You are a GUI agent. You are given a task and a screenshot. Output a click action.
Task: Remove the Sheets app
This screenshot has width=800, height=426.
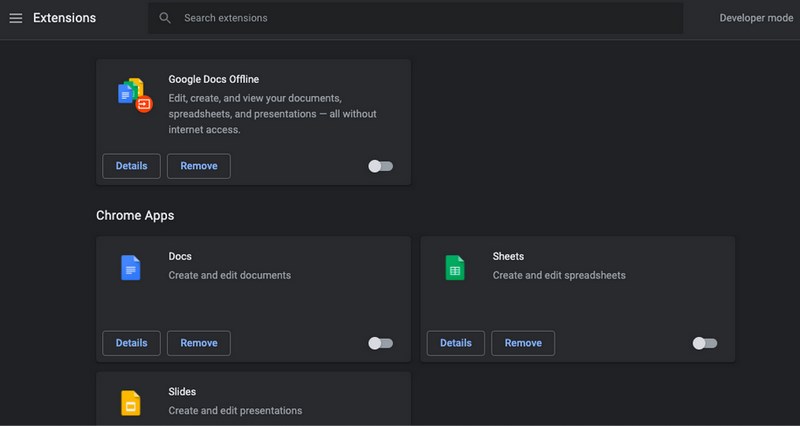pos(523,343)
